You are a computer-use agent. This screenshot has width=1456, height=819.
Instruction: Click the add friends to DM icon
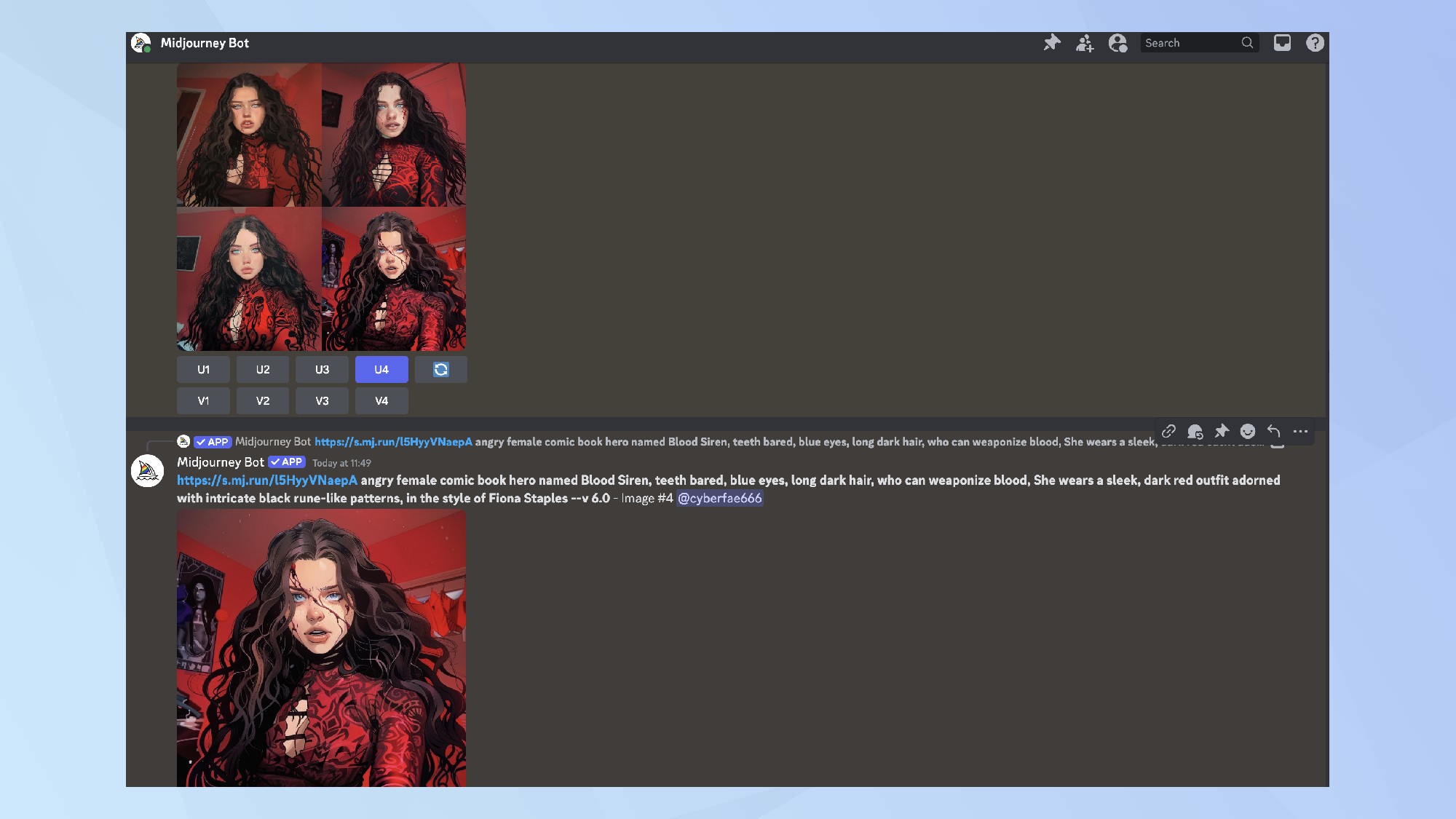tap(1085, 43)
